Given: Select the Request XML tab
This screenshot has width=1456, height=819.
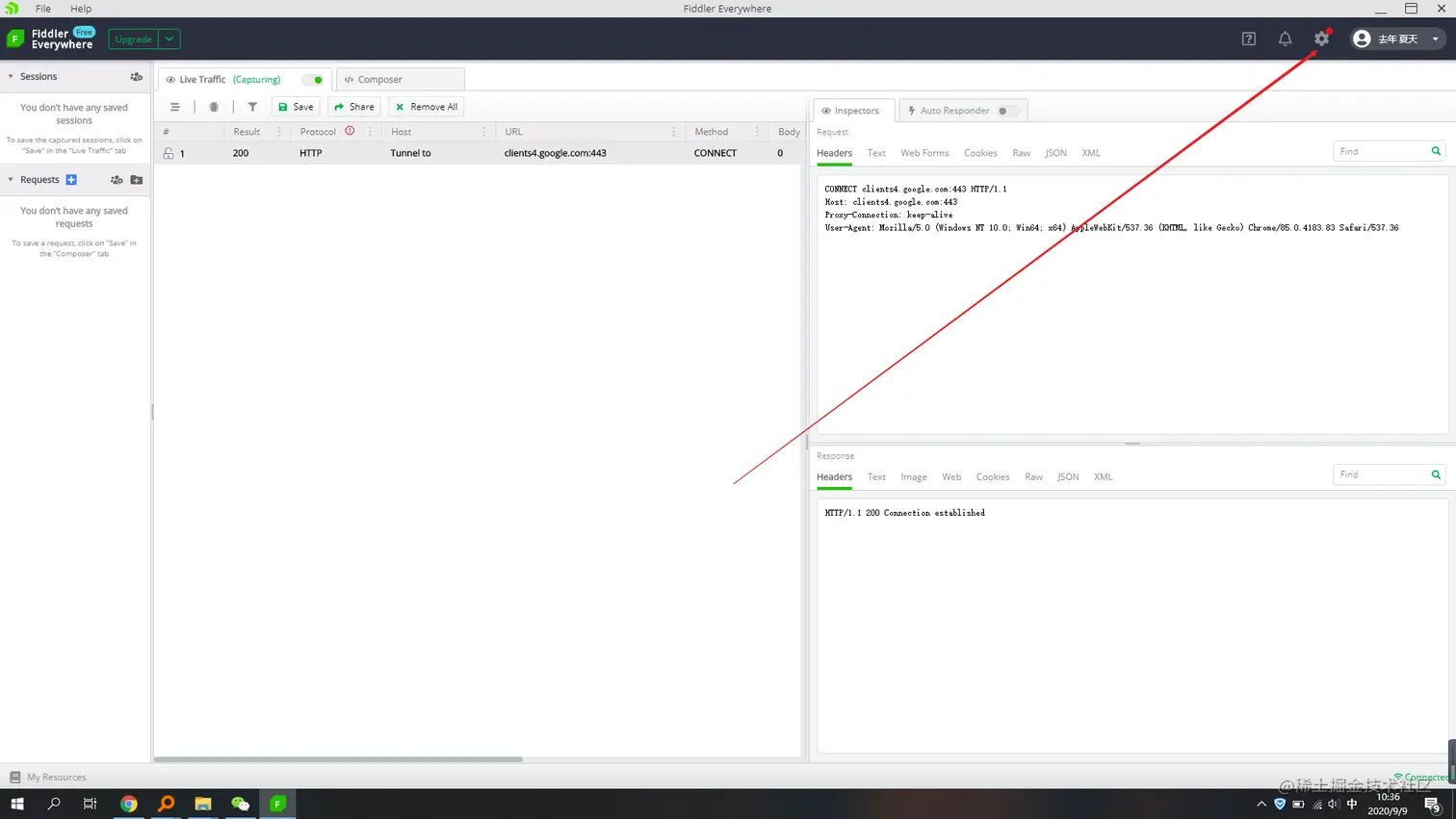Looking at the screenshot, I should (1090, 153).
